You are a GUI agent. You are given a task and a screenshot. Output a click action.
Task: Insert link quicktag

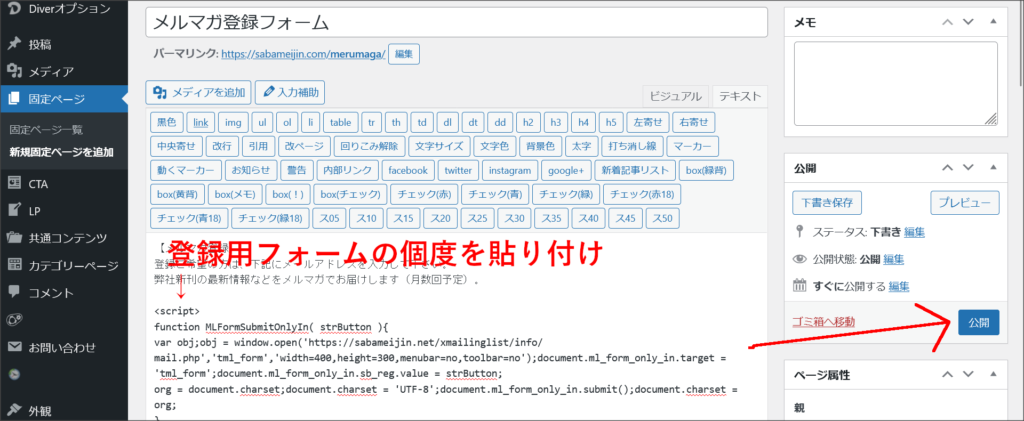(200, 122)
